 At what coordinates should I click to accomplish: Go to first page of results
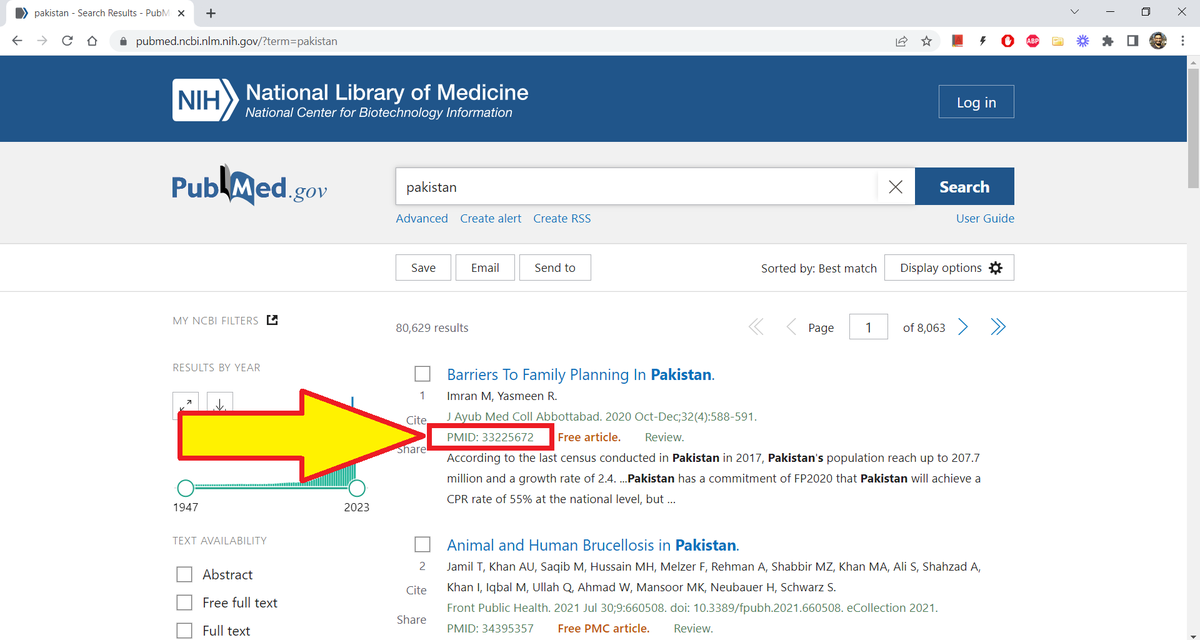coord(755,327)
